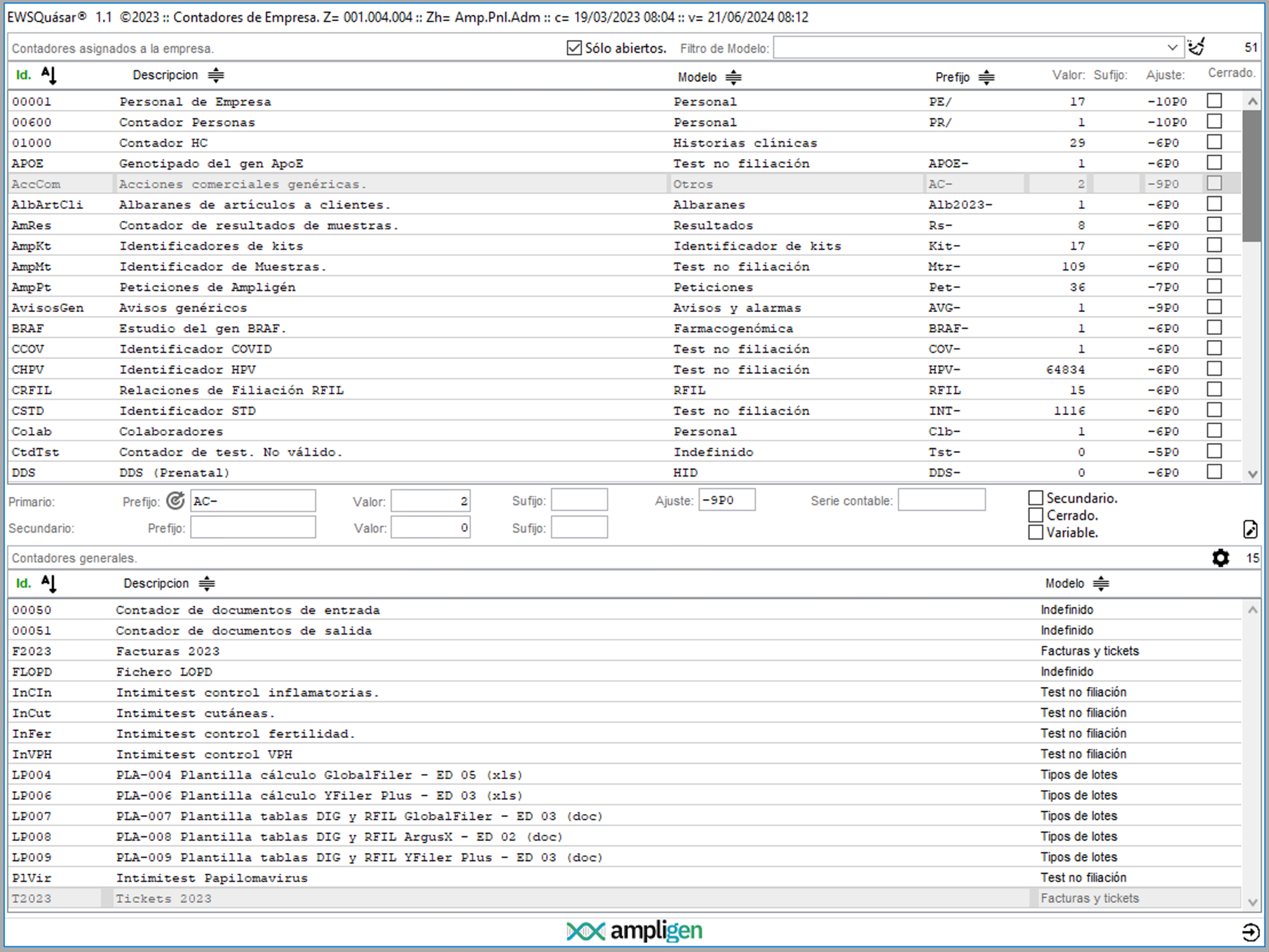Sort company counters by Id column

click(x=48, y=74)
